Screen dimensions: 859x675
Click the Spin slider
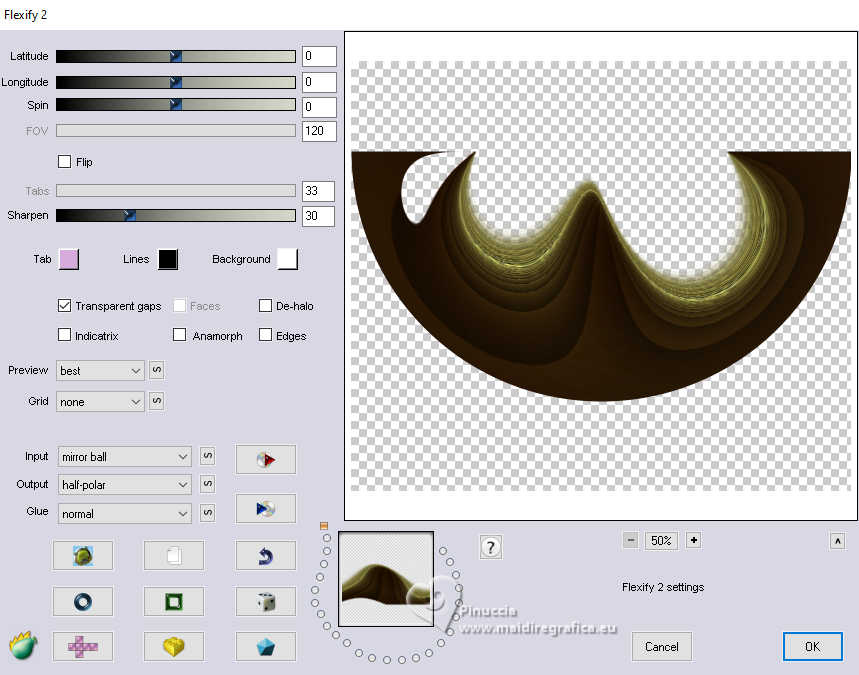[x=176, y=105]
